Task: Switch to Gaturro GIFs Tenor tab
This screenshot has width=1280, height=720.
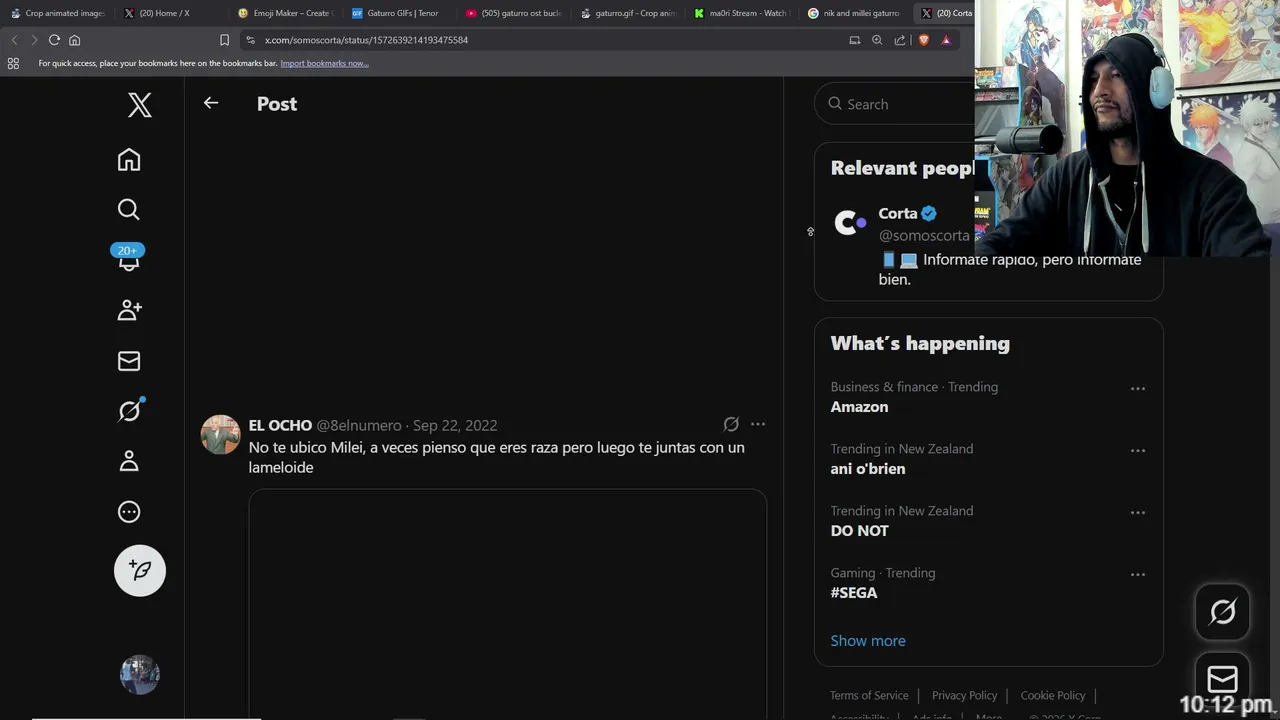Action: click(x=400, y=13)
